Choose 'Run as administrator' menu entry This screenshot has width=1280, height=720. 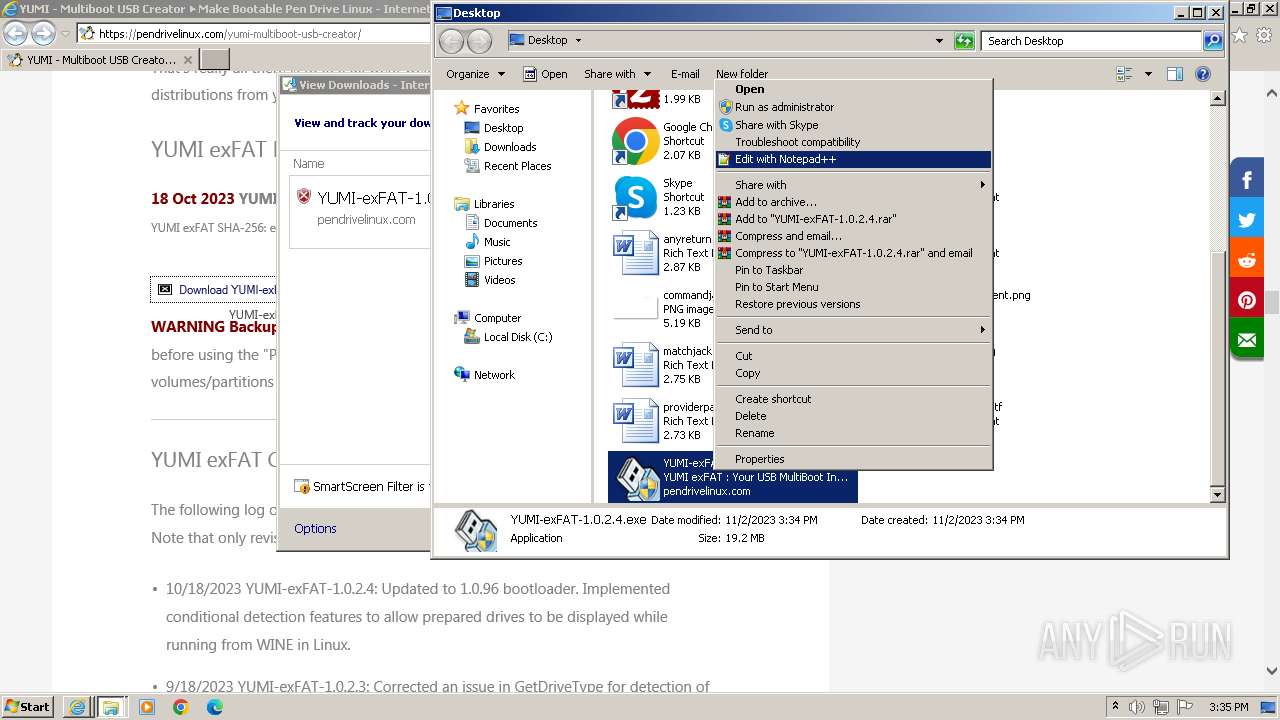pyautogui.click(x=853, y=107)
